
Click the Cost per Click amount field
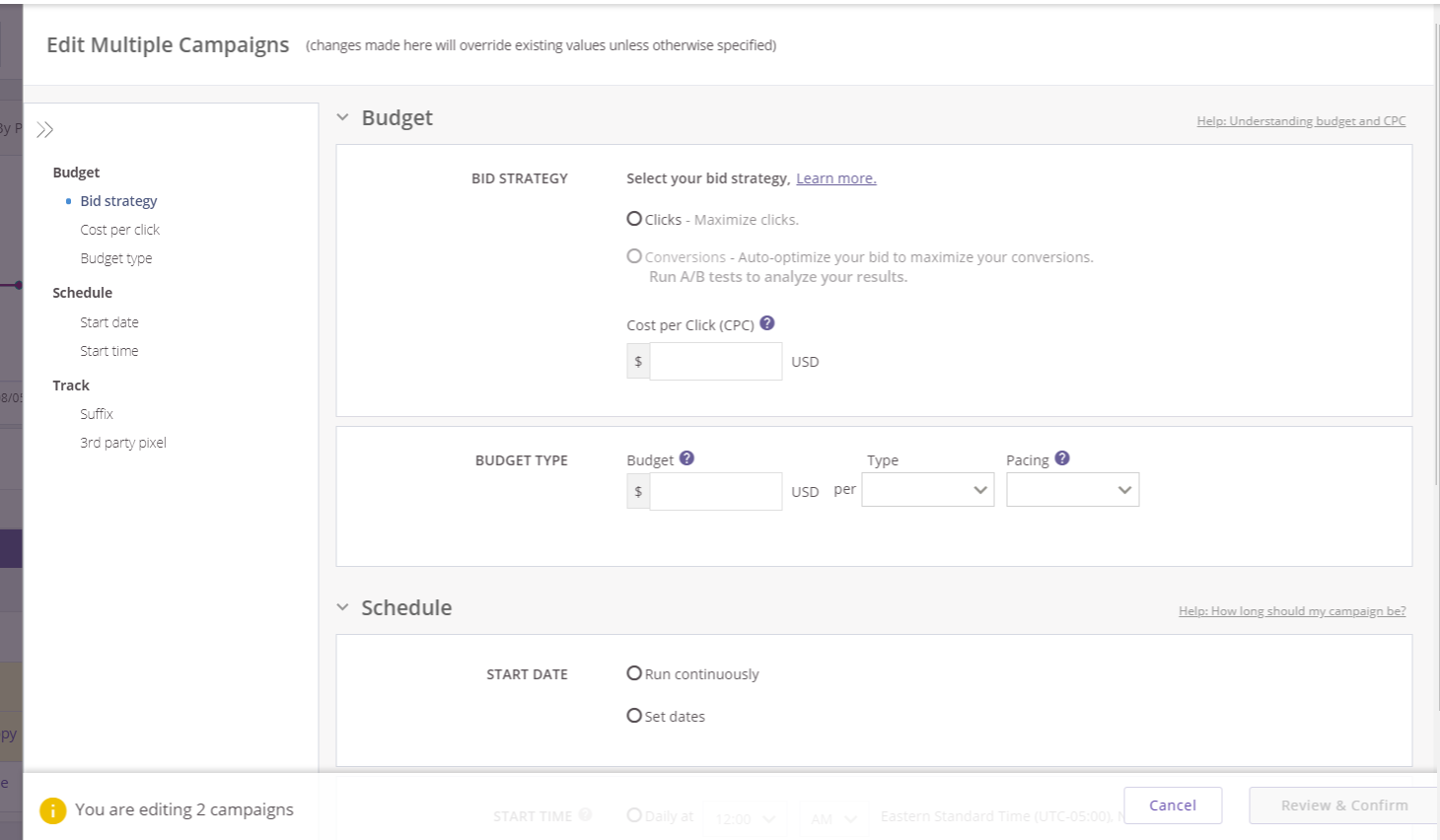point(715,362)
